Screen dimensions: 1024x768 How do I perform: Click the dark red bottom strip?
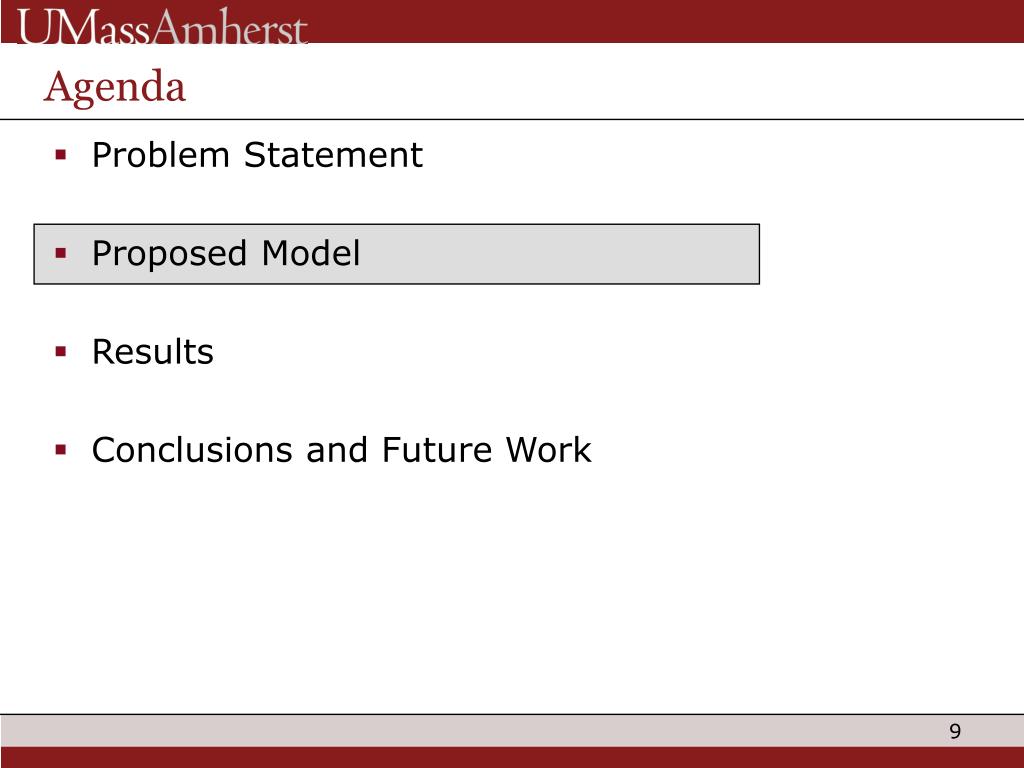[x=512, y=758]
